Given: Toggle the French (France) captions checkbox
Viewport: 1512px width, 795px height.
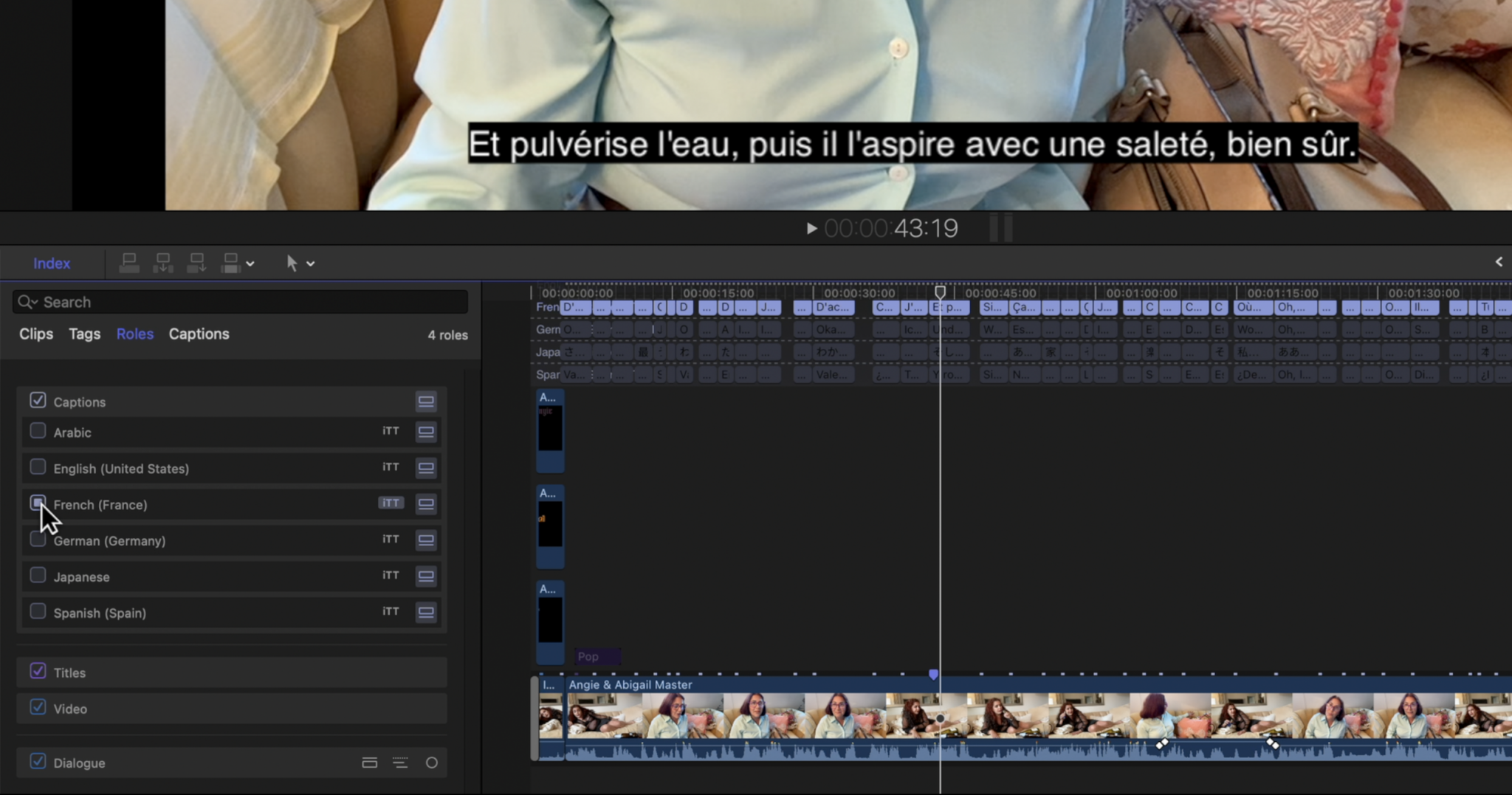Looking at the screenshot, I should click(x=38, y=503).
